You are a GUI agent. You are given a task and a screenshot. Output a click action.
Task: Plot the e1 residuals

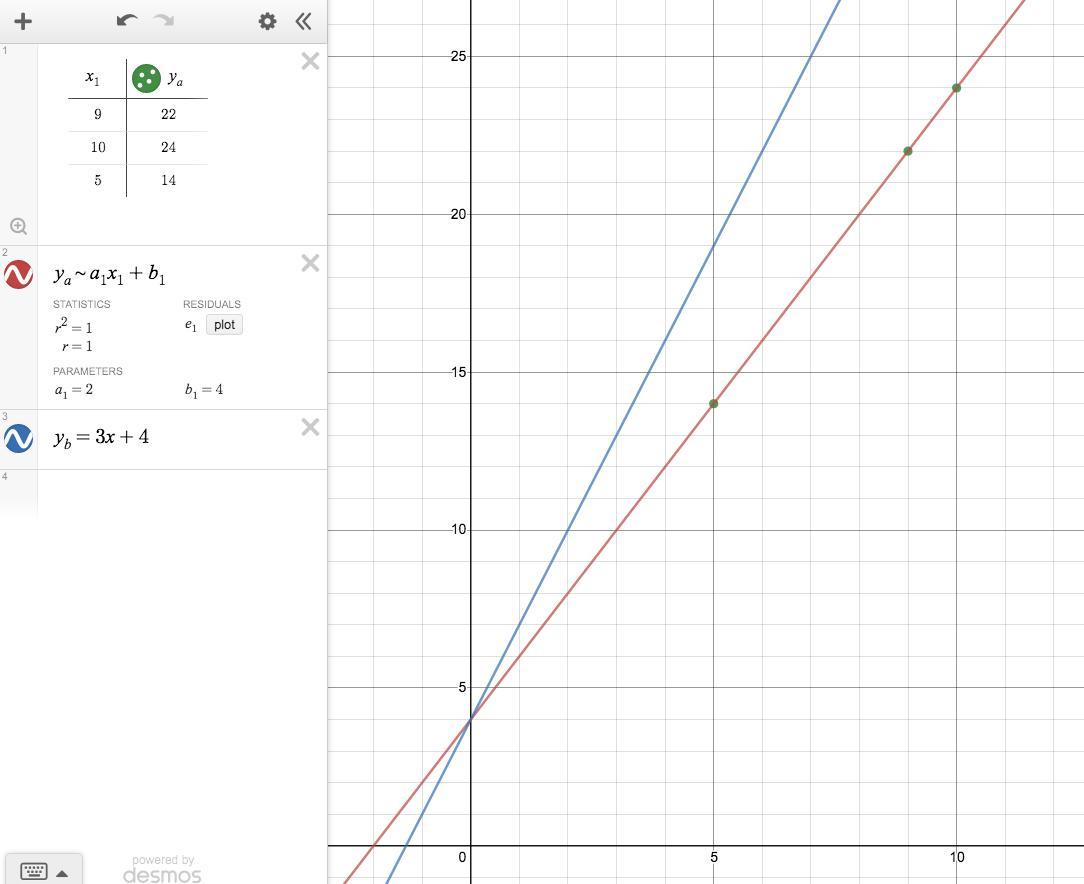[x=225, y=325]
